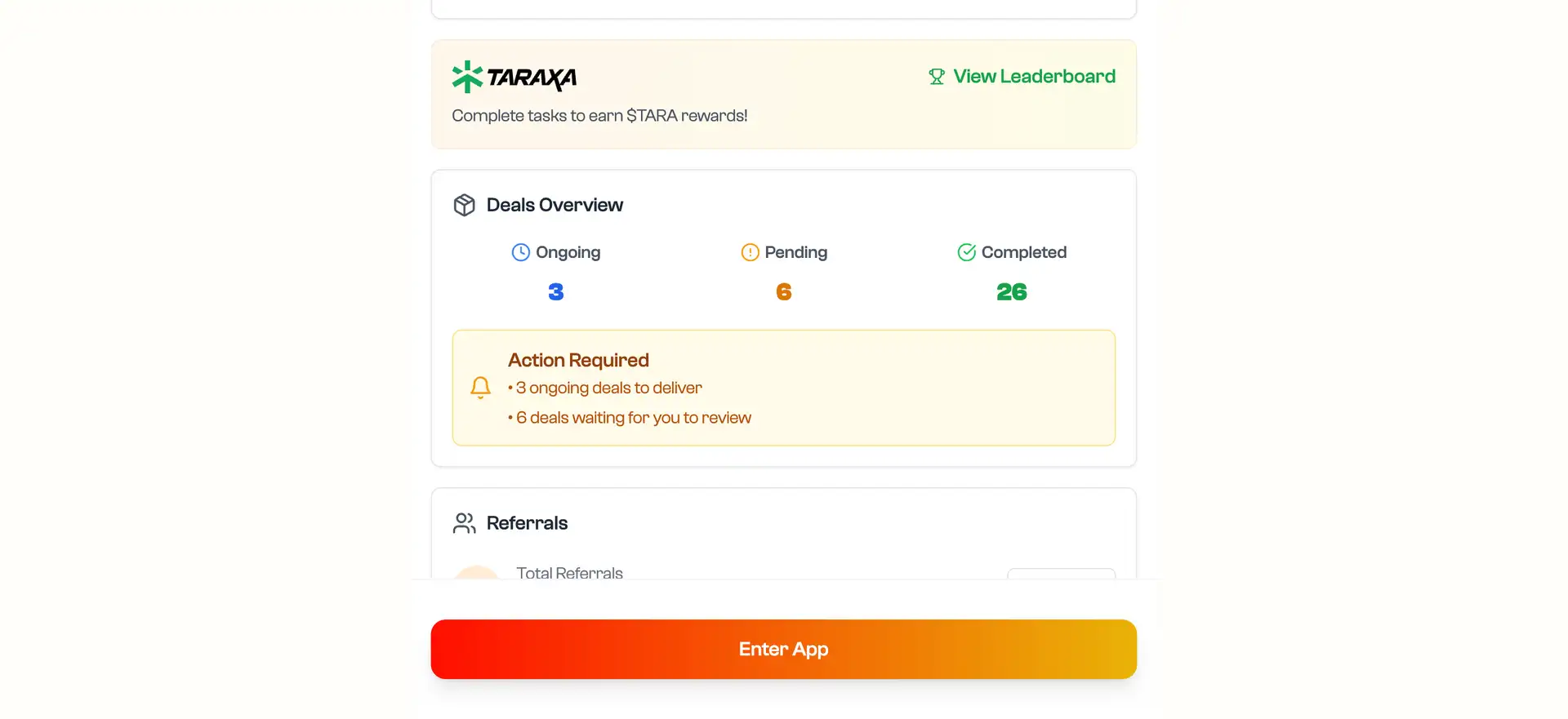Click '3 ongoing deals to deliver' notice
Screen dimensions: 1568x719
click(608, 388)
